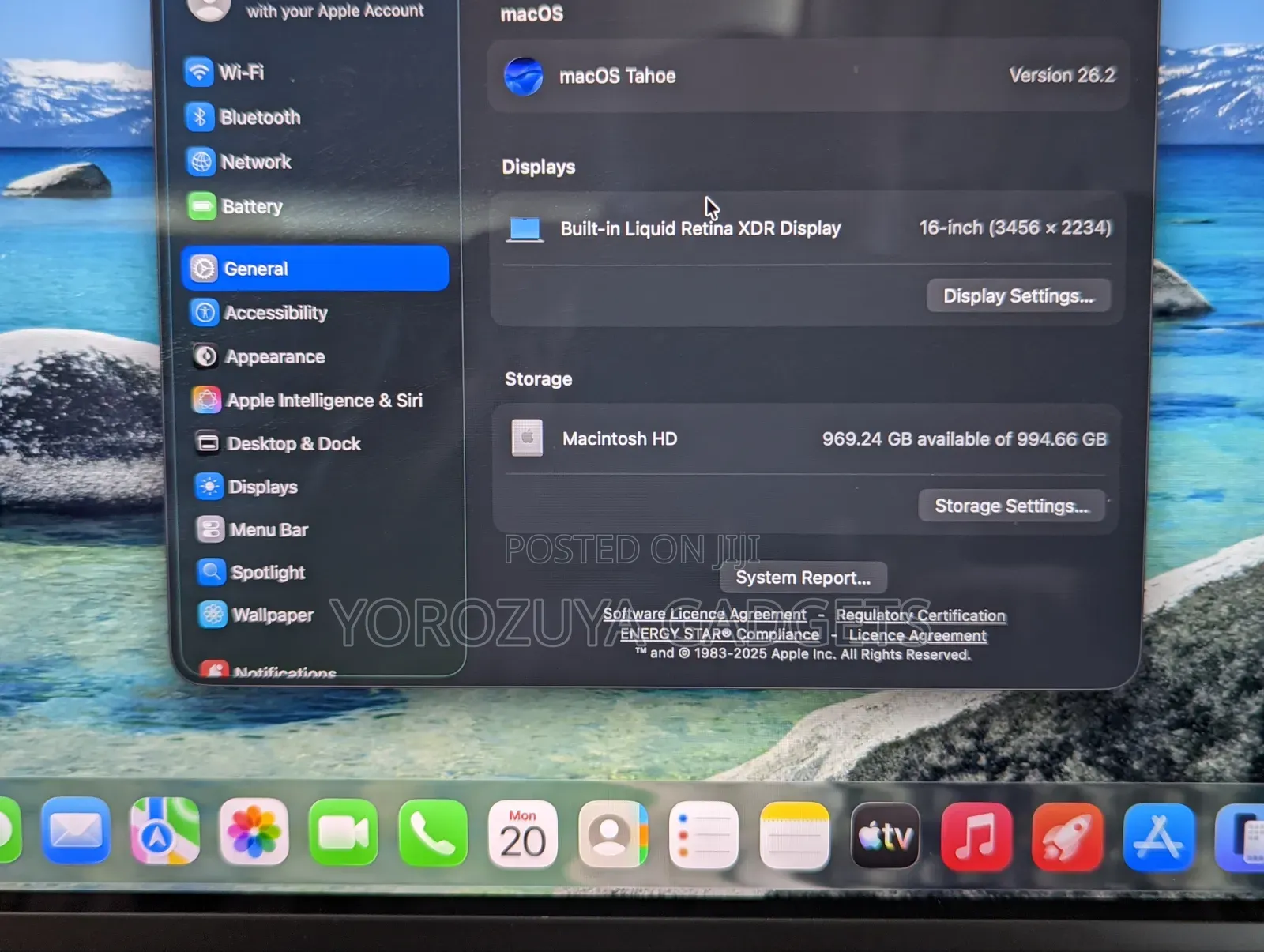This screenshot has width=1264, height=952.
Task: Open Wi-Fi settings in sidebar
Action: click(225, 72)
